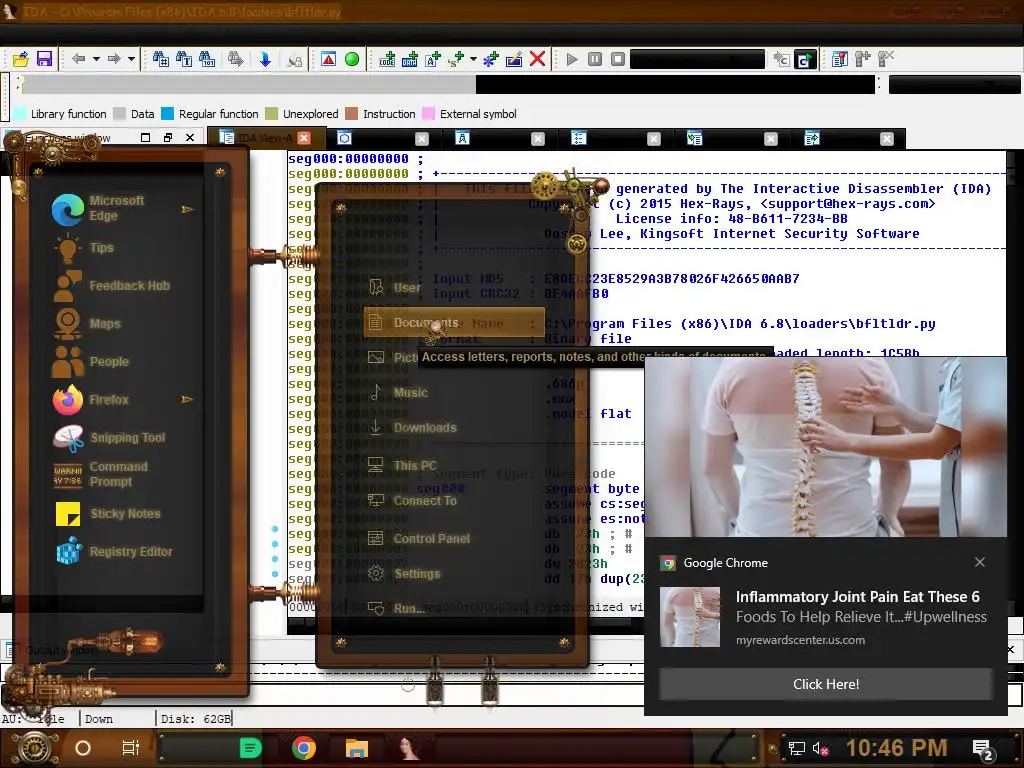Screen dimensions: 1024x768
Task: Click the muted volume tray icon
Action: coord(820,748)
